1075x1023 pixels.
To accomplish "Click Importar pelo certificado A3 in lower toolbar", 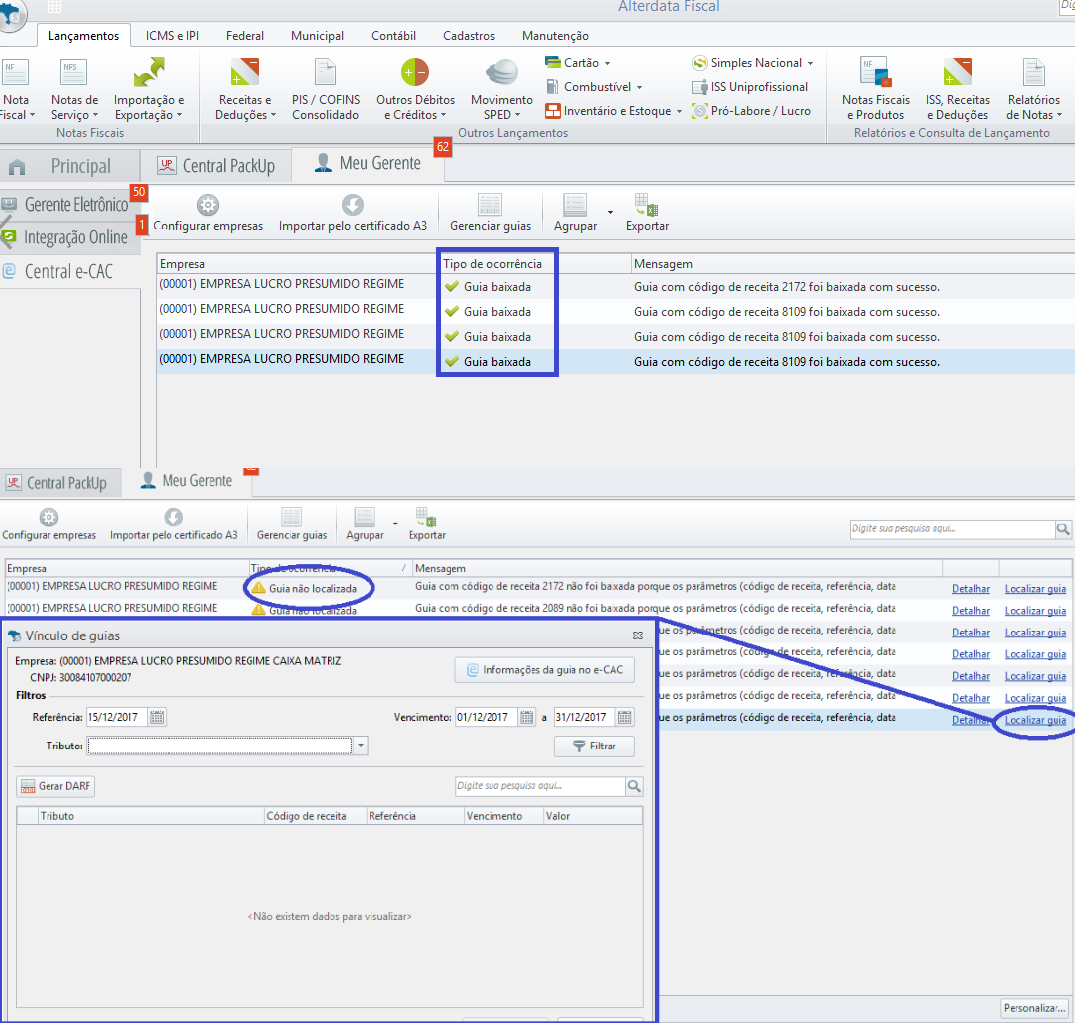I will coord(173,525).
